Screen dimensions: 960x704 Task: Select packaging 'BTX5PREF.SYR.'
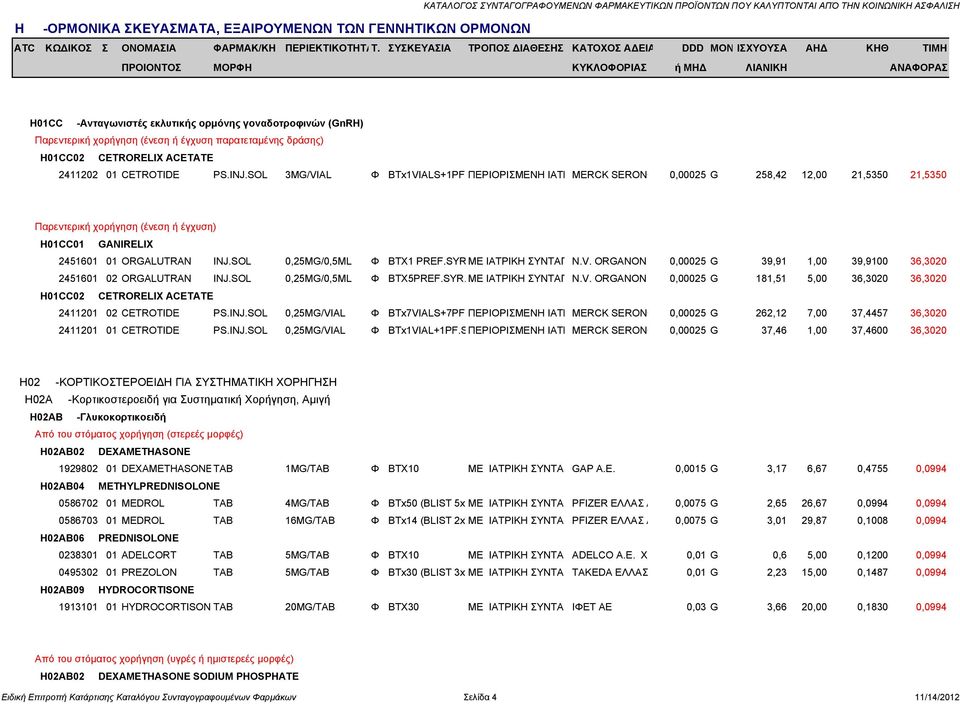(x=426, y=278)
